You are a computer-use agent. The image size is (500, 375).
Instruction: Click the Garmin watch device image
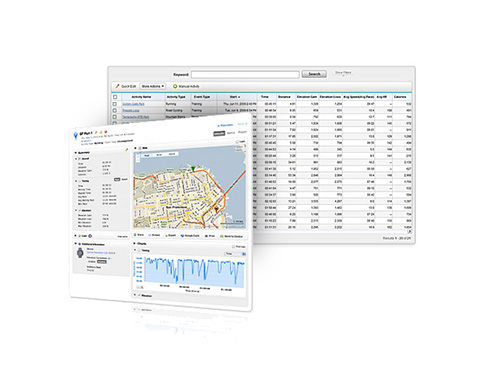tap(80, 253)
